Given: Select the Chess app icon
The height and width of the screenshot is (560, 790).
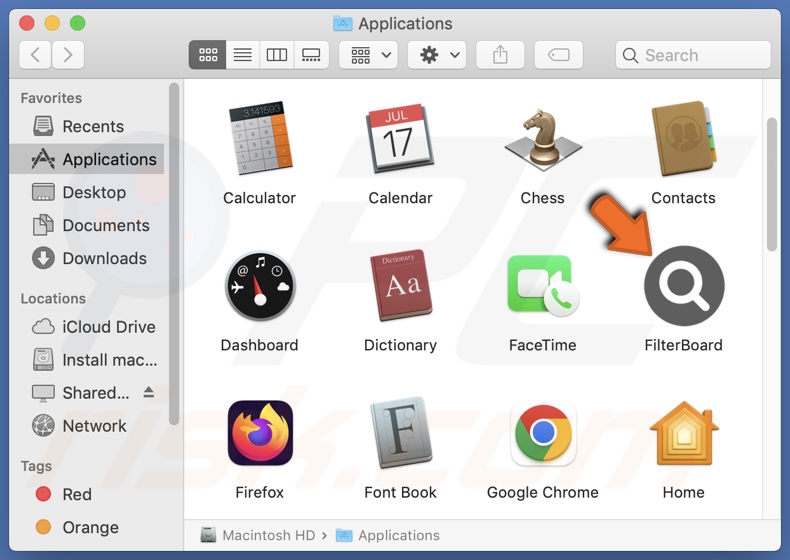Looking at the screenshot, I should (543, 140).
